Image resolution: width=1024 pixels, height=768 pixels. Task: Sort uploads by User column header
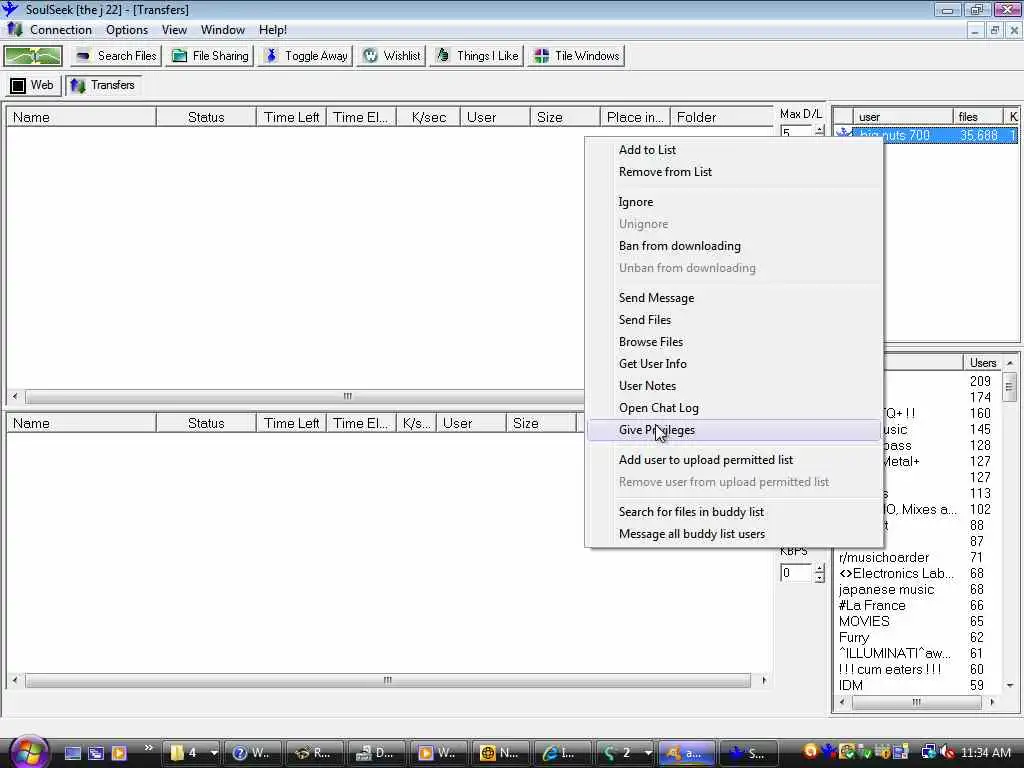tap(472, 423)
